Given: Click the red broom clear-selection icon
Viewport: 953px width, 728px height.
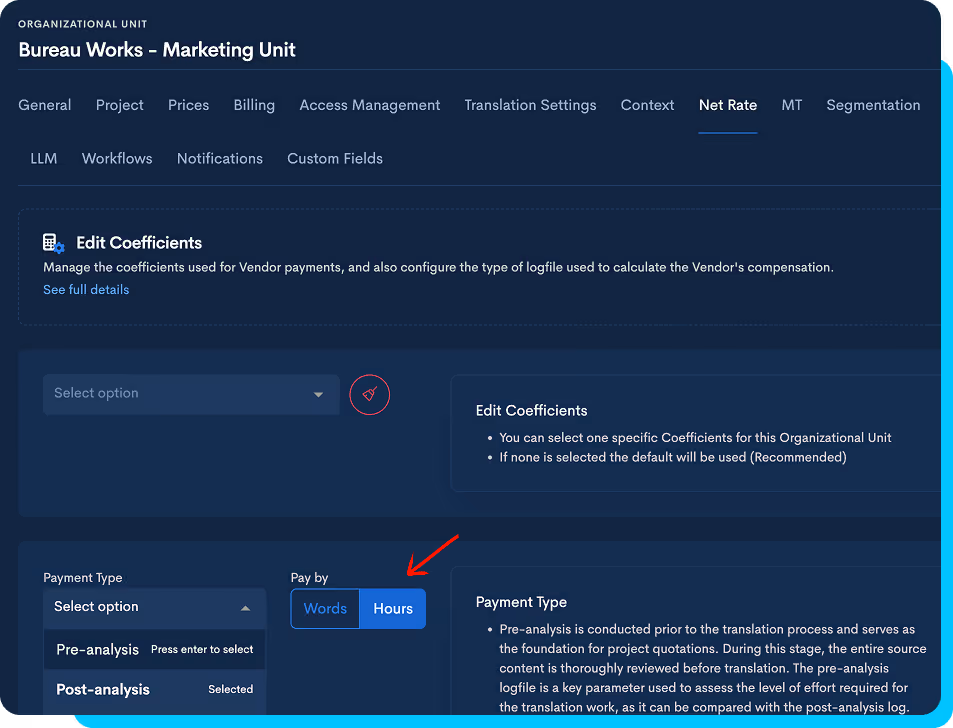Looking at the screenshot, I should [x=370, y=394].
